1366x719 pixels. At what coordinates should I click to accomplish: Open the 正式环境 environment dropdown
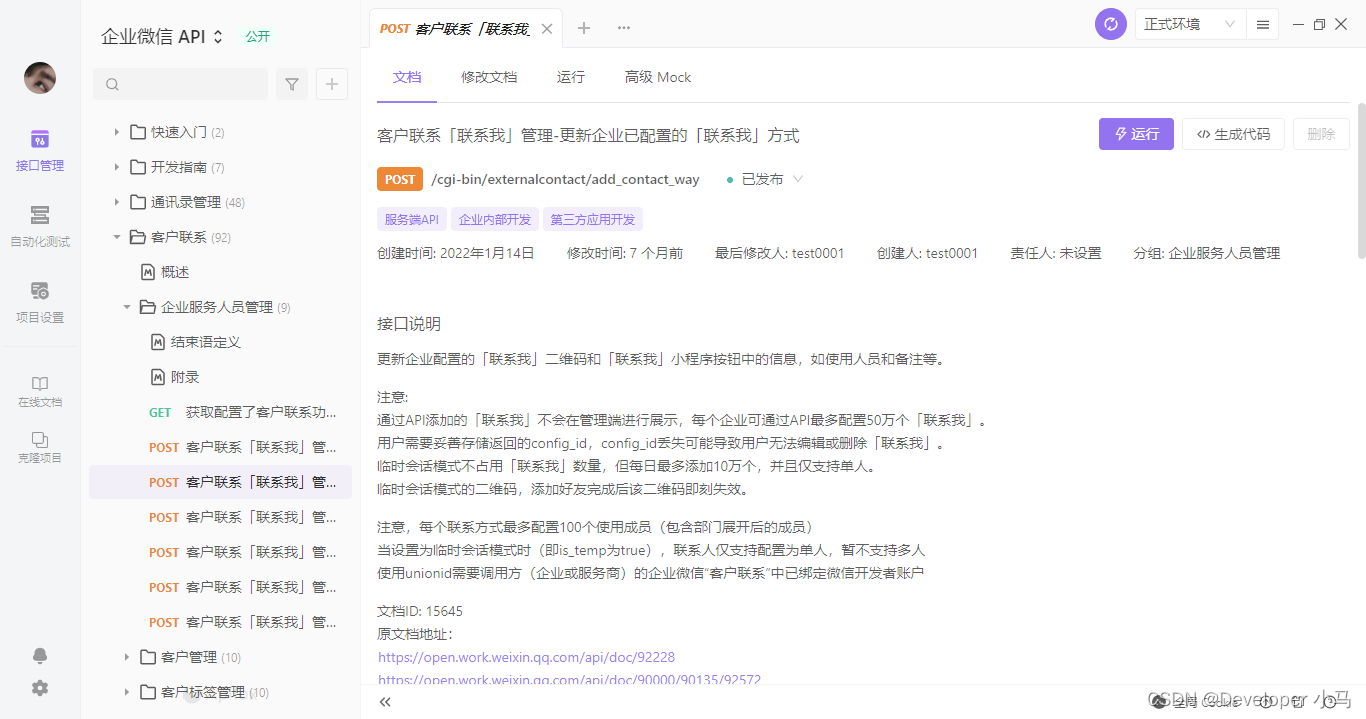[x=1190, y=24]
